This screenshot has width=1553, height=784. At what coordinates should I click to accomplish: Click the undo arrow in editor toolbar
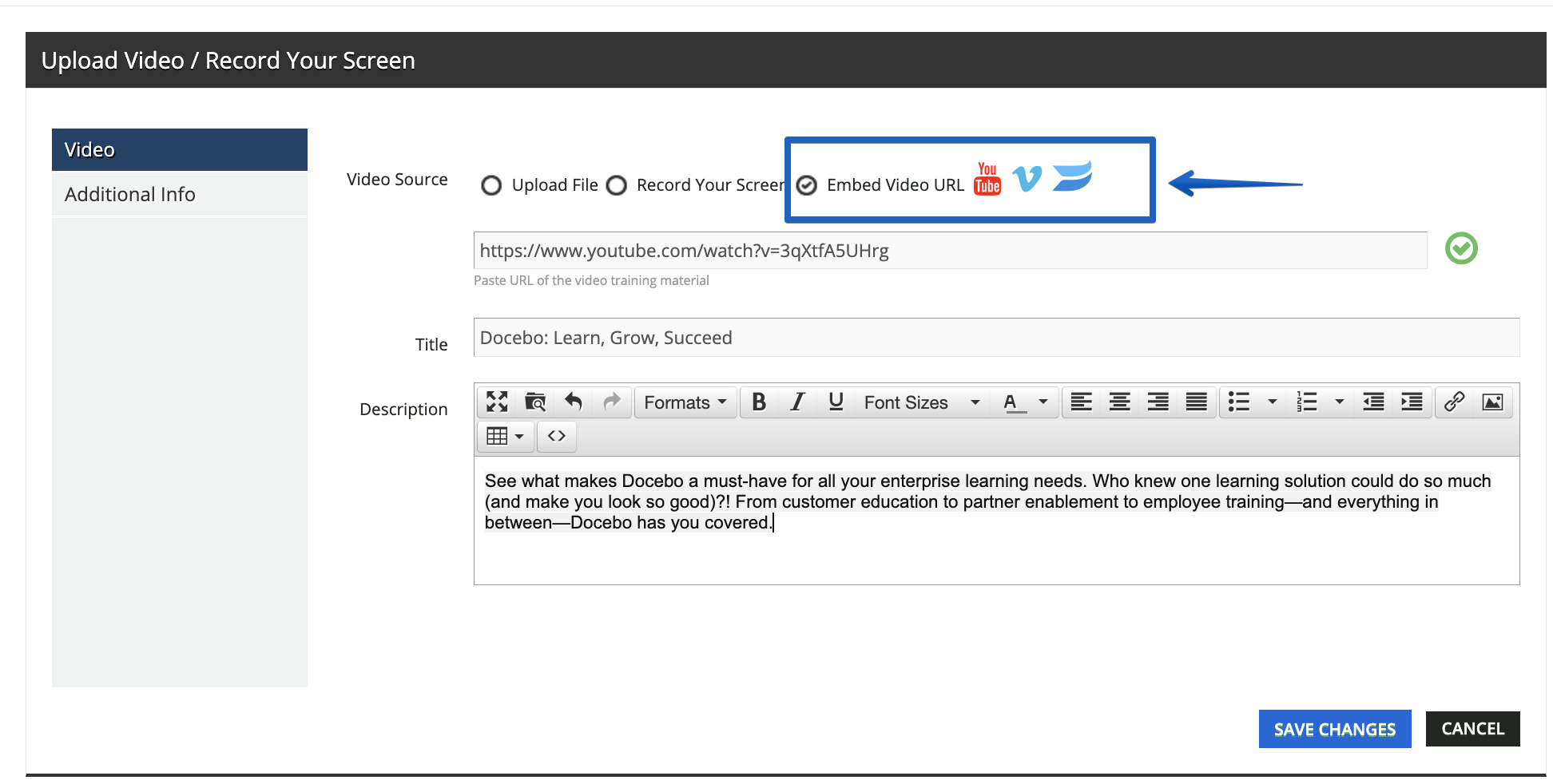[574, 402]
